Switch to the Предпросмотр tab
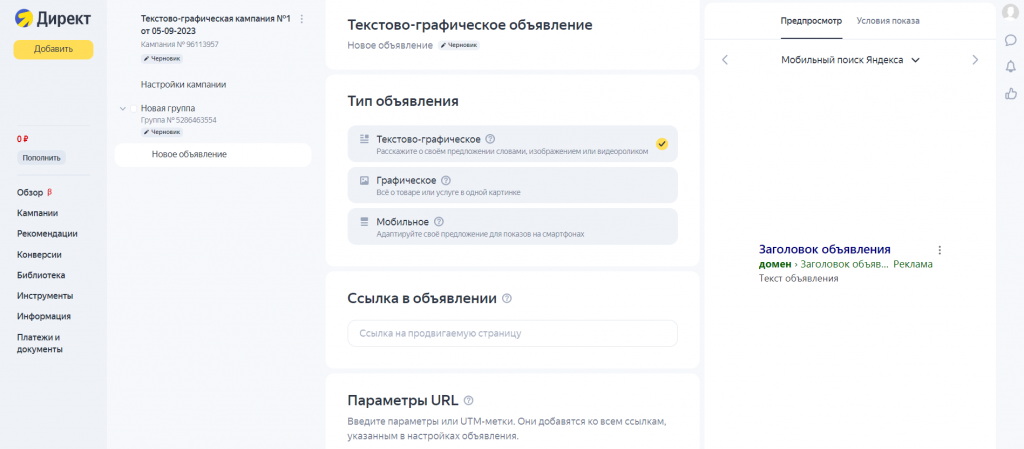 811,21
